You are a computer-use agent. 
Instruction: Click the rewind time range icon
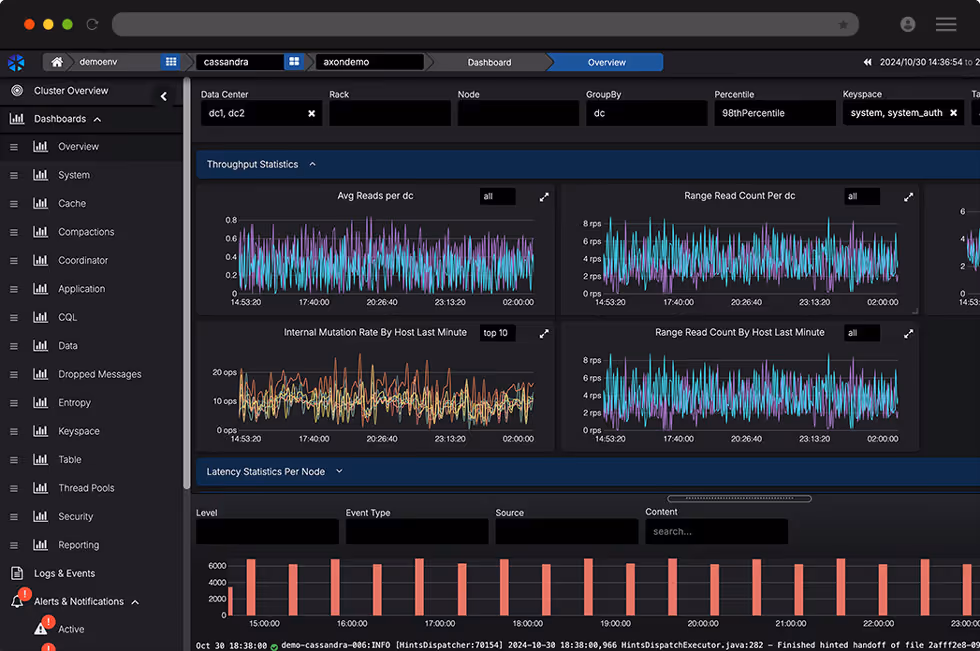point(868,62)
